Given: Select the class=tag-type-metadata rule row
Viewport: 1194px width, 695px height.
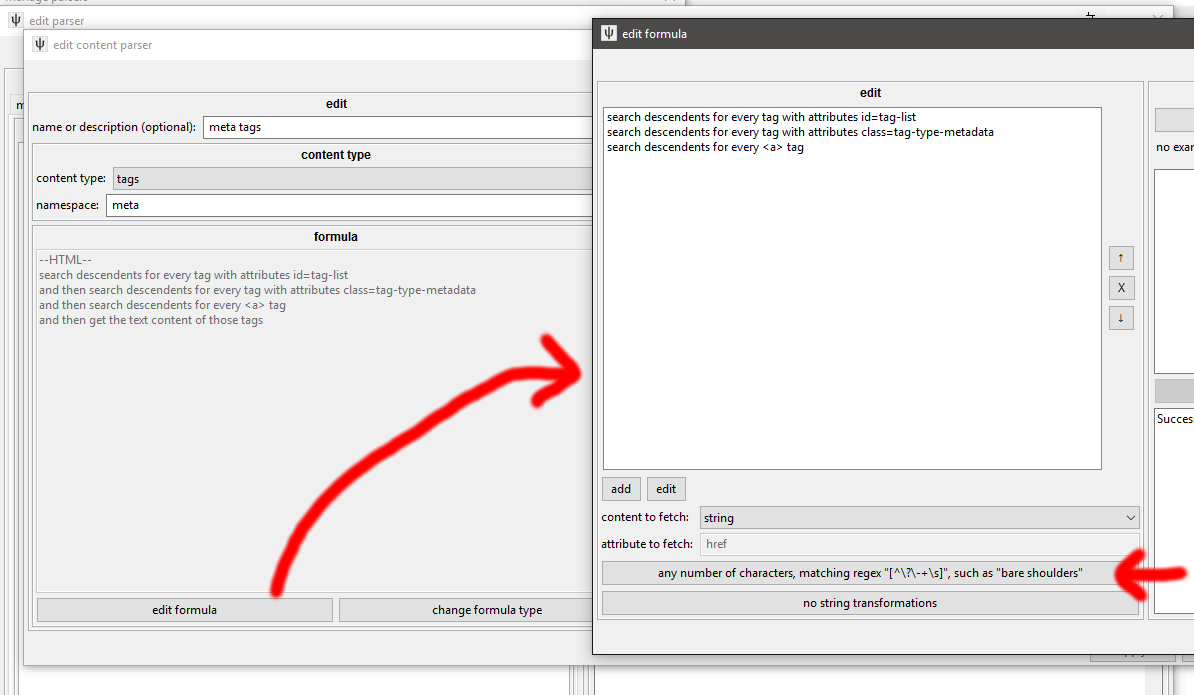Looking at the screenshot, I should (800, 132).
